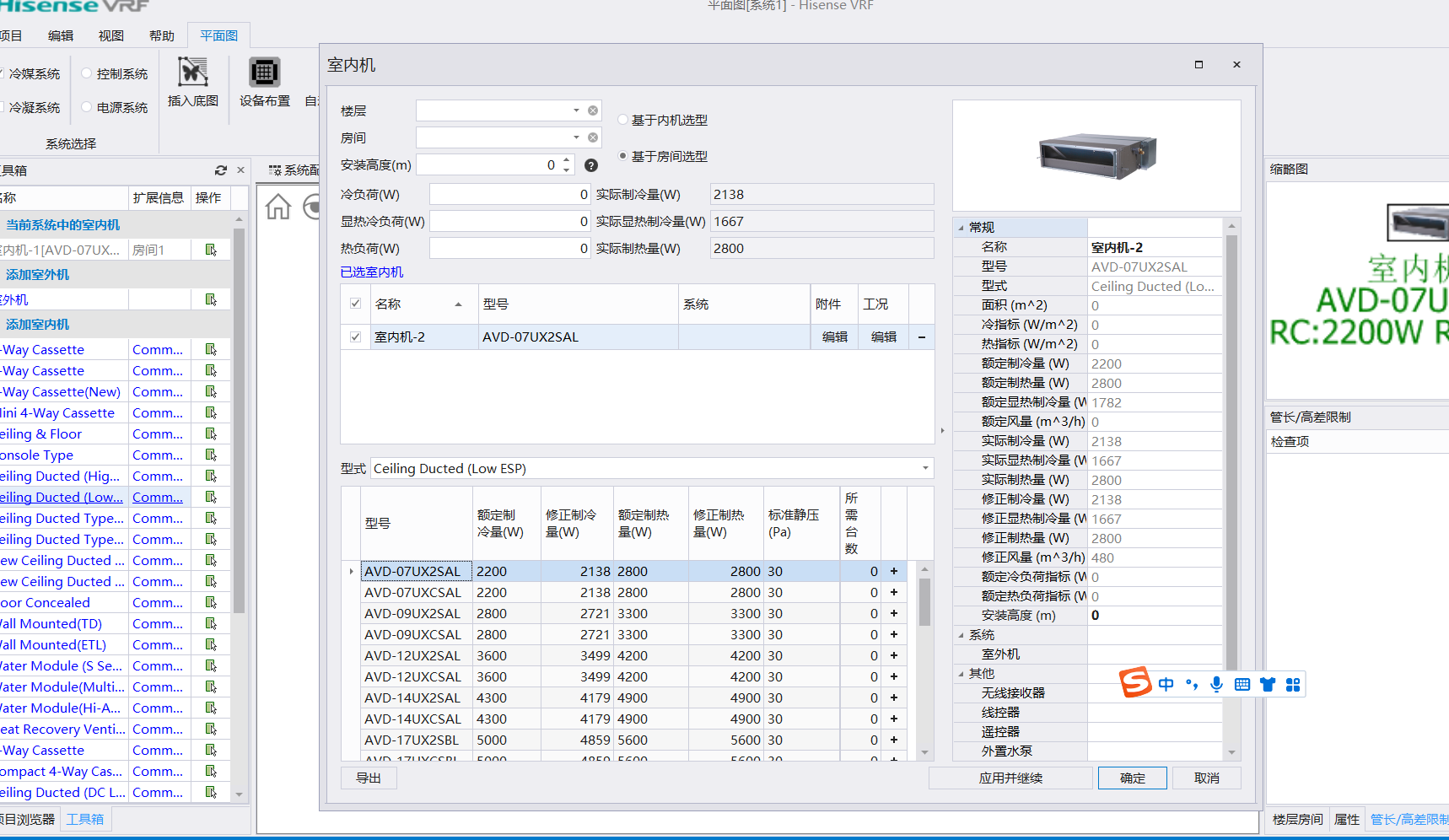
Task: Switch to the 平面图 ribbon tab
Action: [x=218, y=35]
